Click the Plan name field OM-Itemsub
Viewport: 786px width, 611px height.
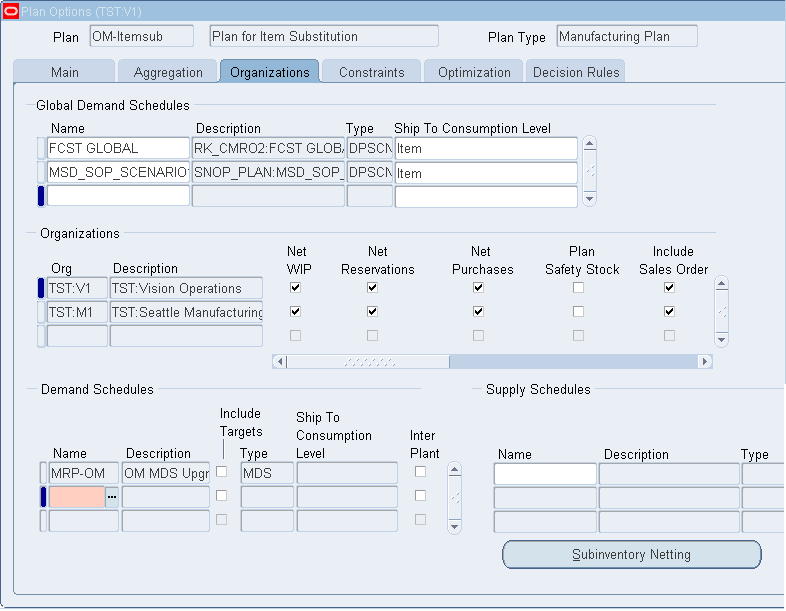[x=141, y=36]
